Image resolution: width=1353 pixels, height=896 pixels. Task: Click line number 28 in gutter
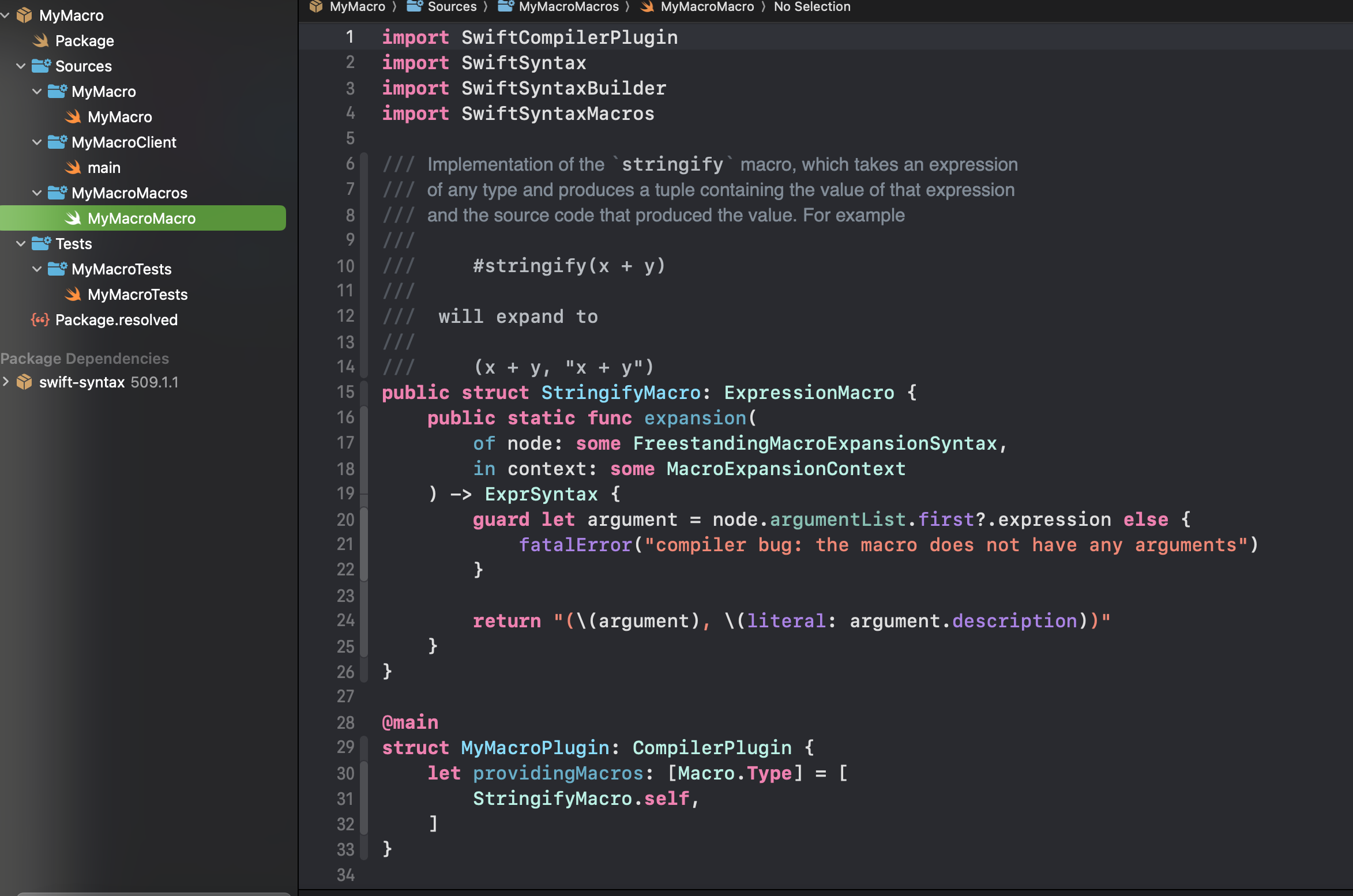[x=345, y=722]
